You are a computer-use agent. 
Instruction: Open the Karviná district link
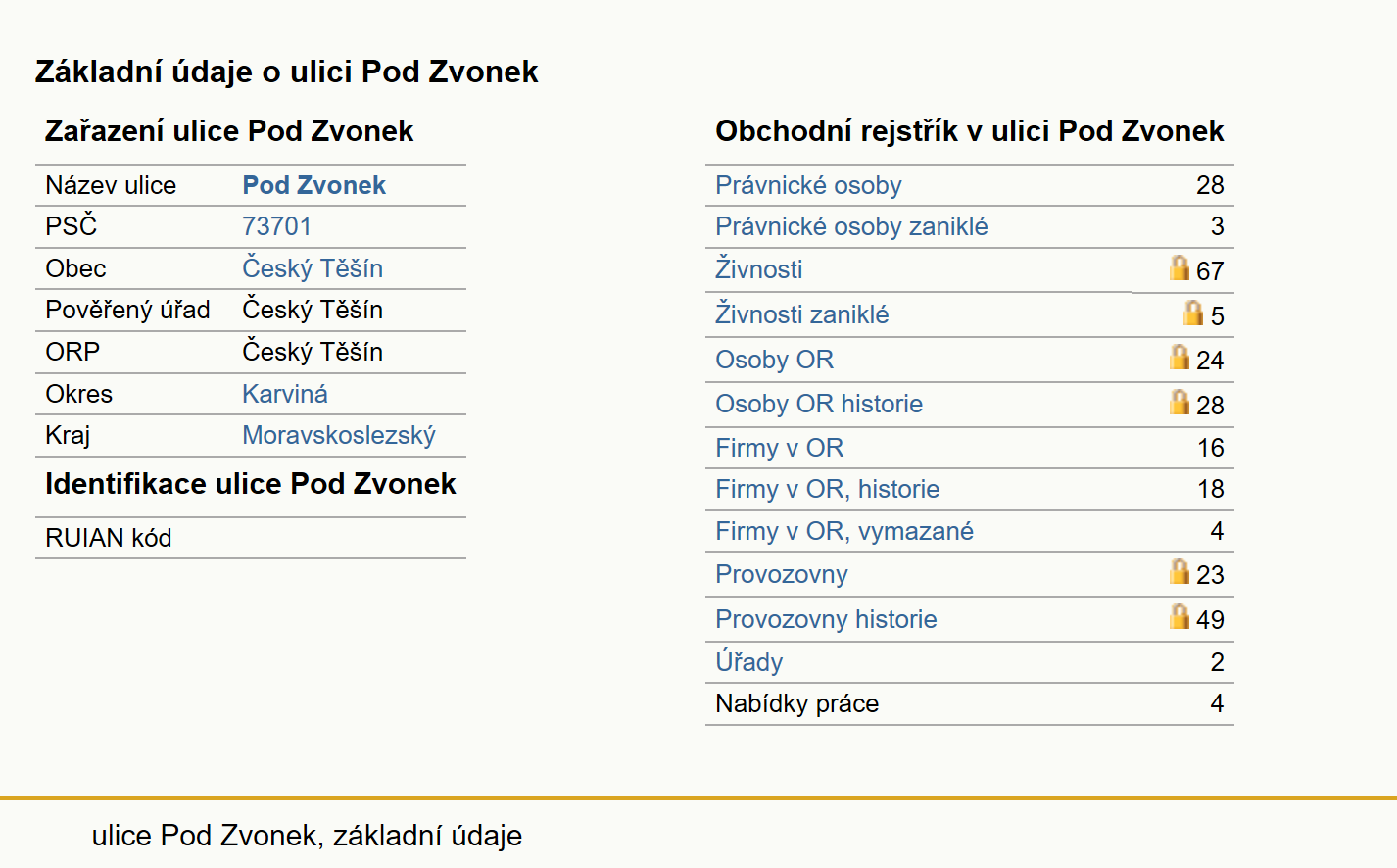coord(285,394)
